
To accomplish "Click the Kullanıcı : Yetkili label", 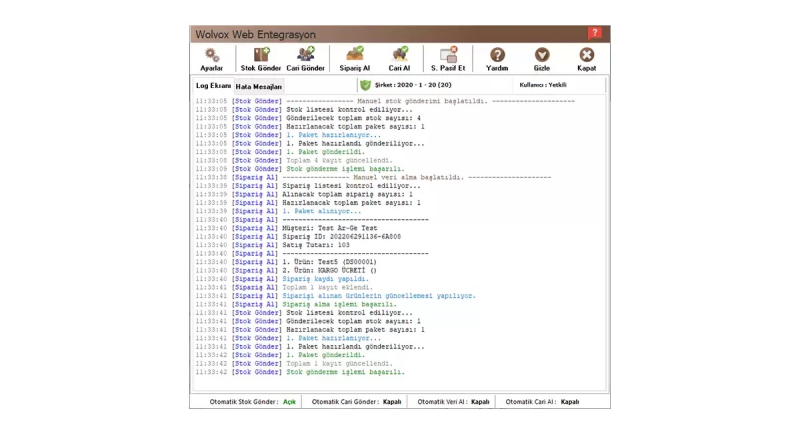I will coord(543,85).
